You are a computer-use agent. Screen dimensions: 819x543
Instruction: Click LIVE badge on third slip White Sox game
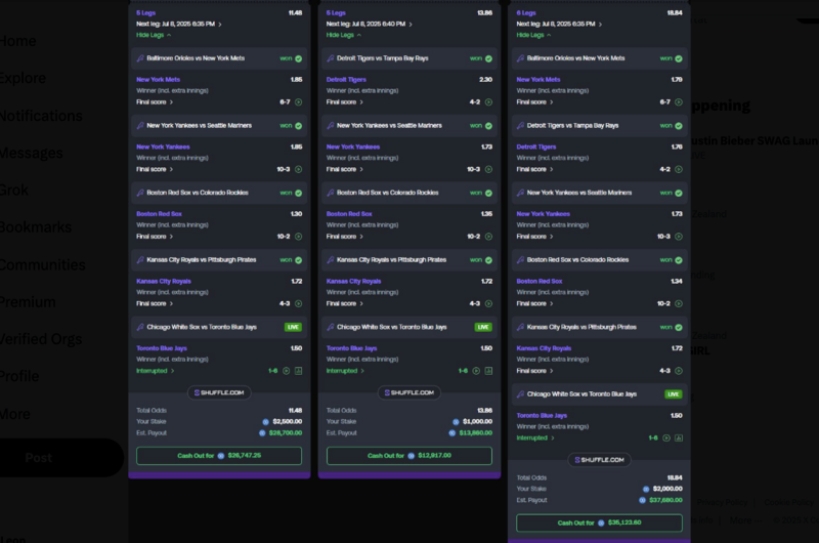click(x=673, y=394)
